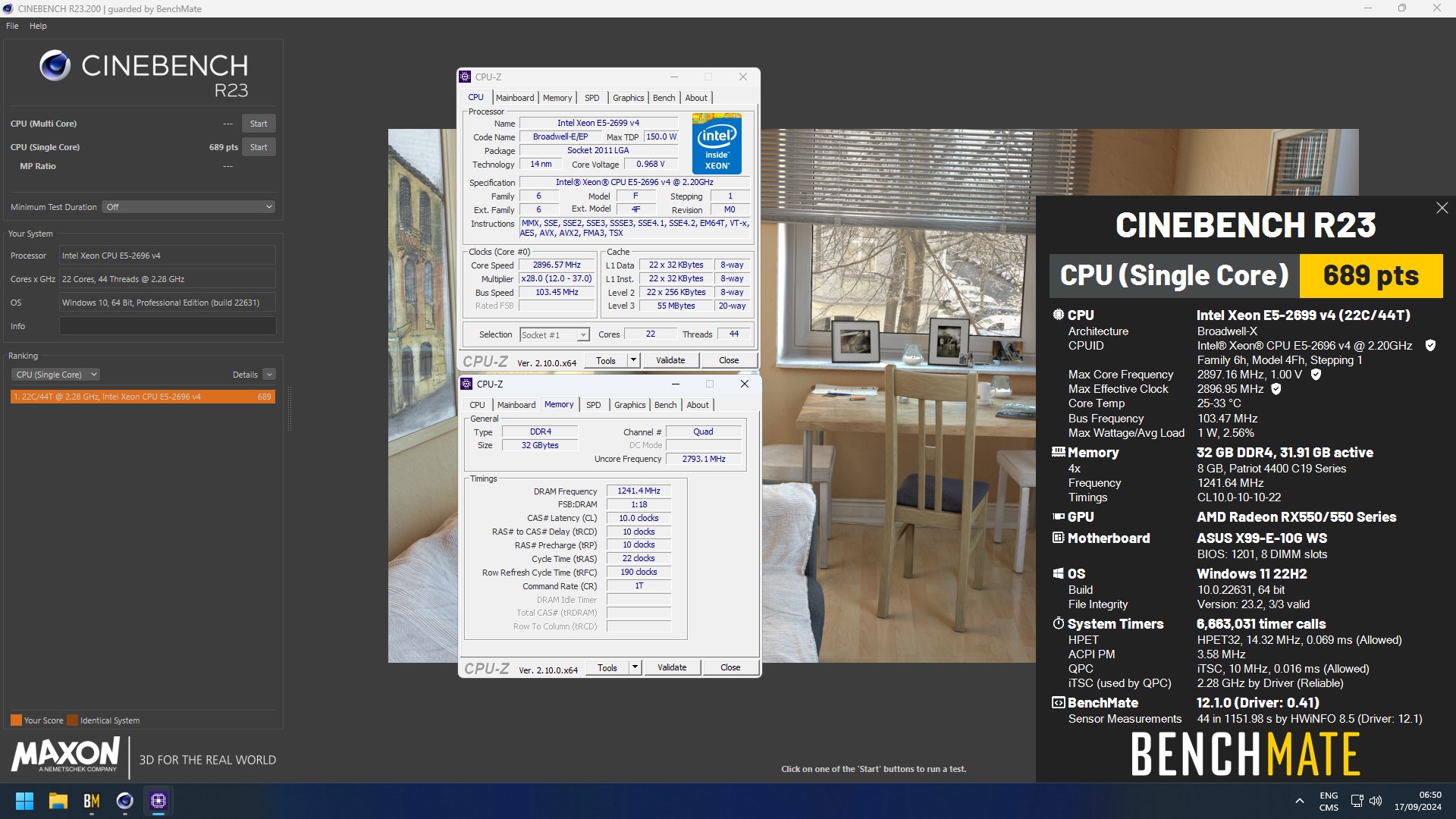Open Cinebench Help menu
Image resolution: width=1456 pixels, height=819 pixels.
pyautogui.click(x=38, y=26)
